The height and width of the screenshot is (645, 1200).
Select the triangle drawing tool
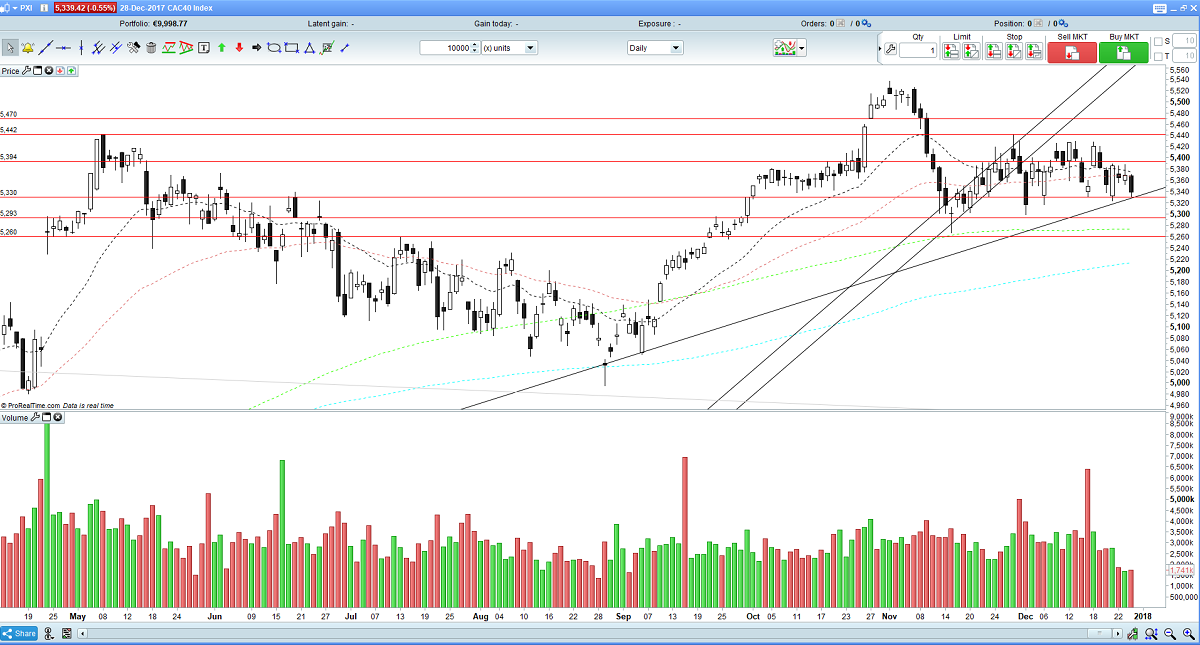[x=309, y=47]
